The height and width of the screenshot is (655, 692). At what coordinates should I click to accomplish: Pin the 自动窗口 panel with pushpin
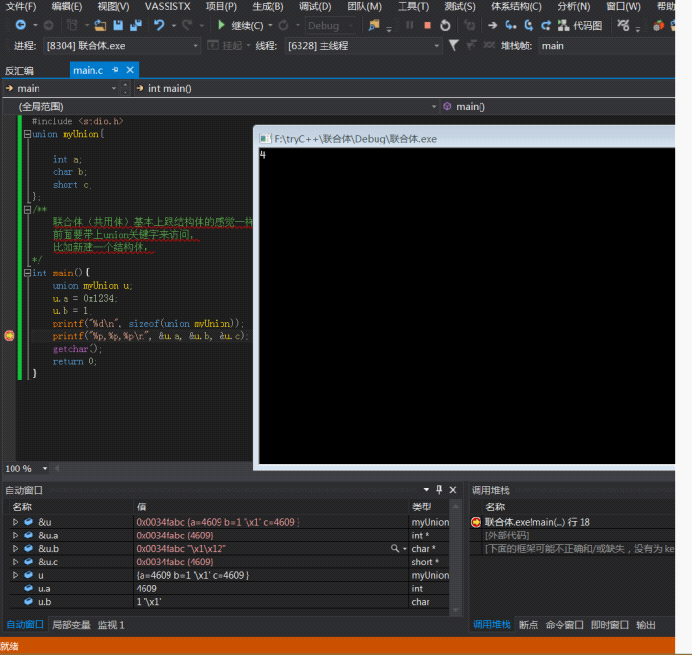pyautogui.click(x=439, y=489)
